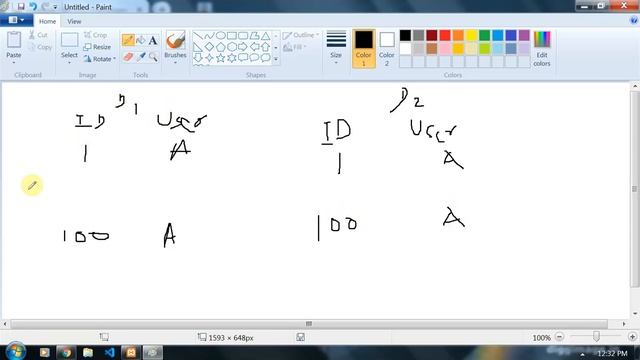Open the shape Fill dropdown

(x=294, y=47)
